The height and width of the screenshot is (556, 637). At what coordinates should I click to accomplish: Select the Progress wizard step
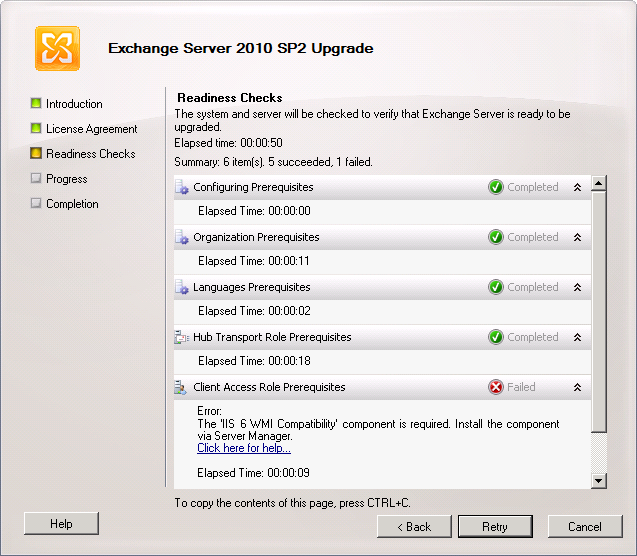(67, 179)
